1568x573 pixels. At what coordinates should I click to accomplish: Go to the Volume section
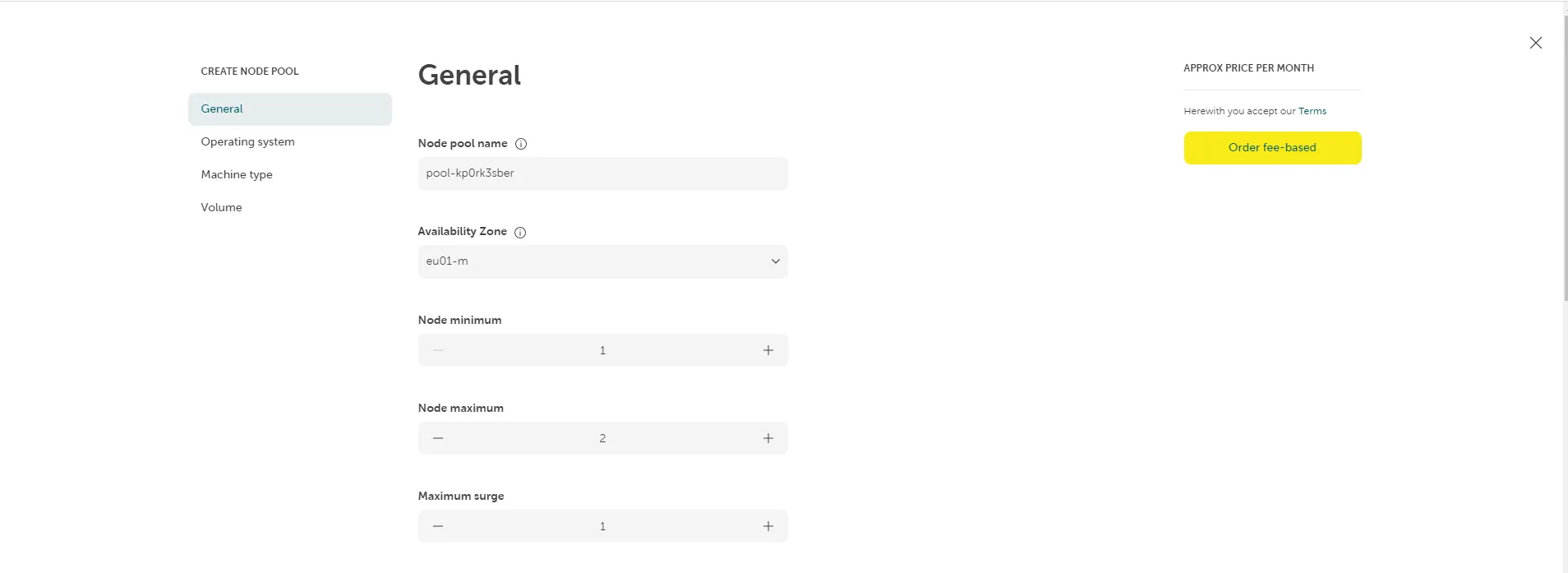point(220,206)
